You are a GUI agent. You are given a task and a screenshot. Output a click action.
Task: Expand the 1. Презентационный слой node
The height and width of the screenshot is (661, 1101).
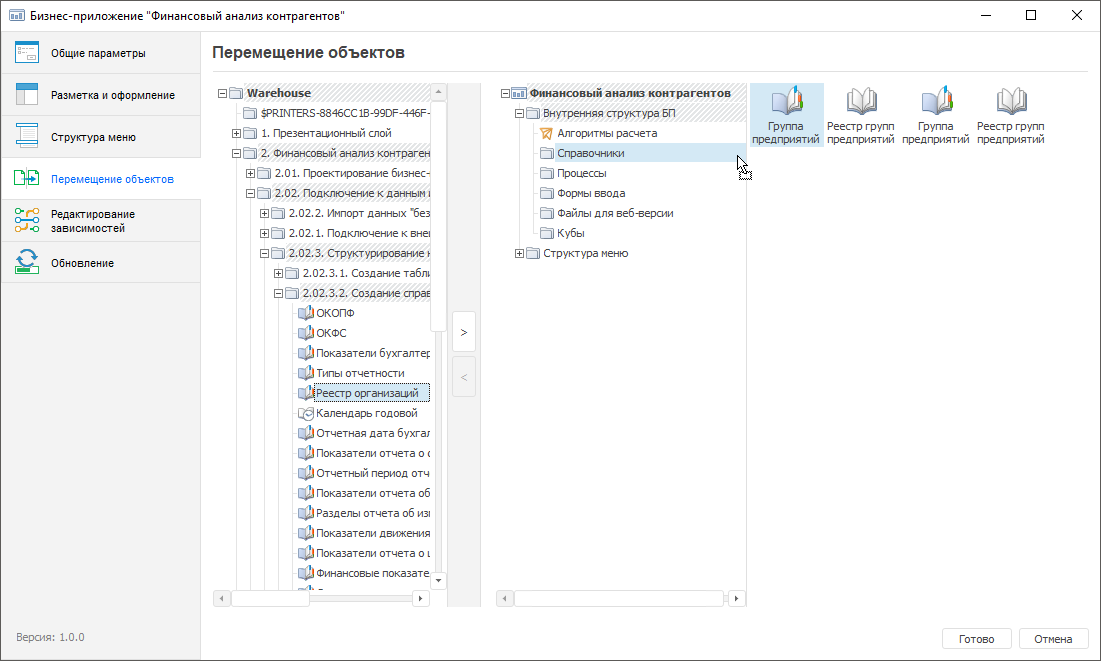click(x=237, y=133)
